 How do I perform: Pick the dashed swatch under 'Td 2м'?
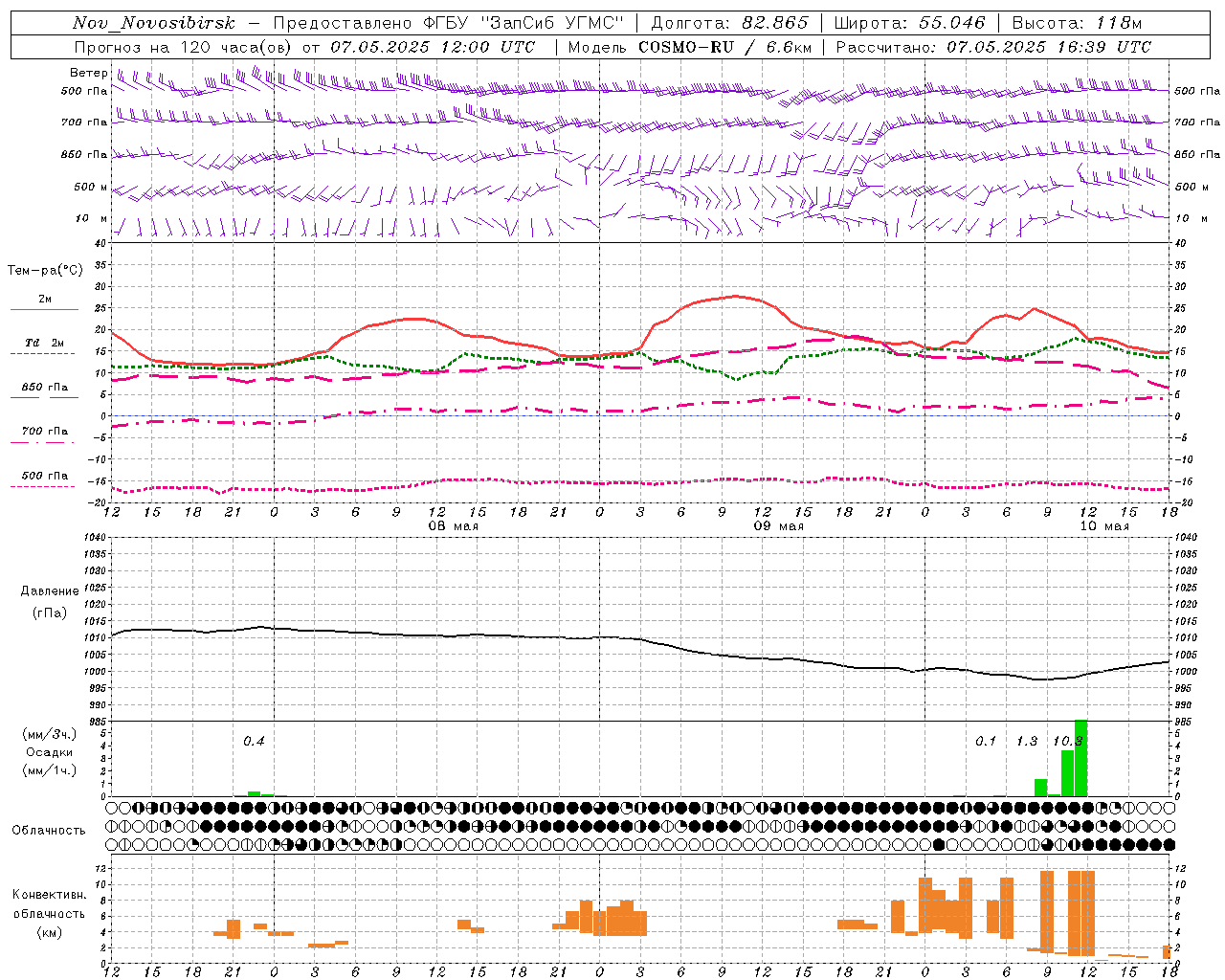click(43, 354)
